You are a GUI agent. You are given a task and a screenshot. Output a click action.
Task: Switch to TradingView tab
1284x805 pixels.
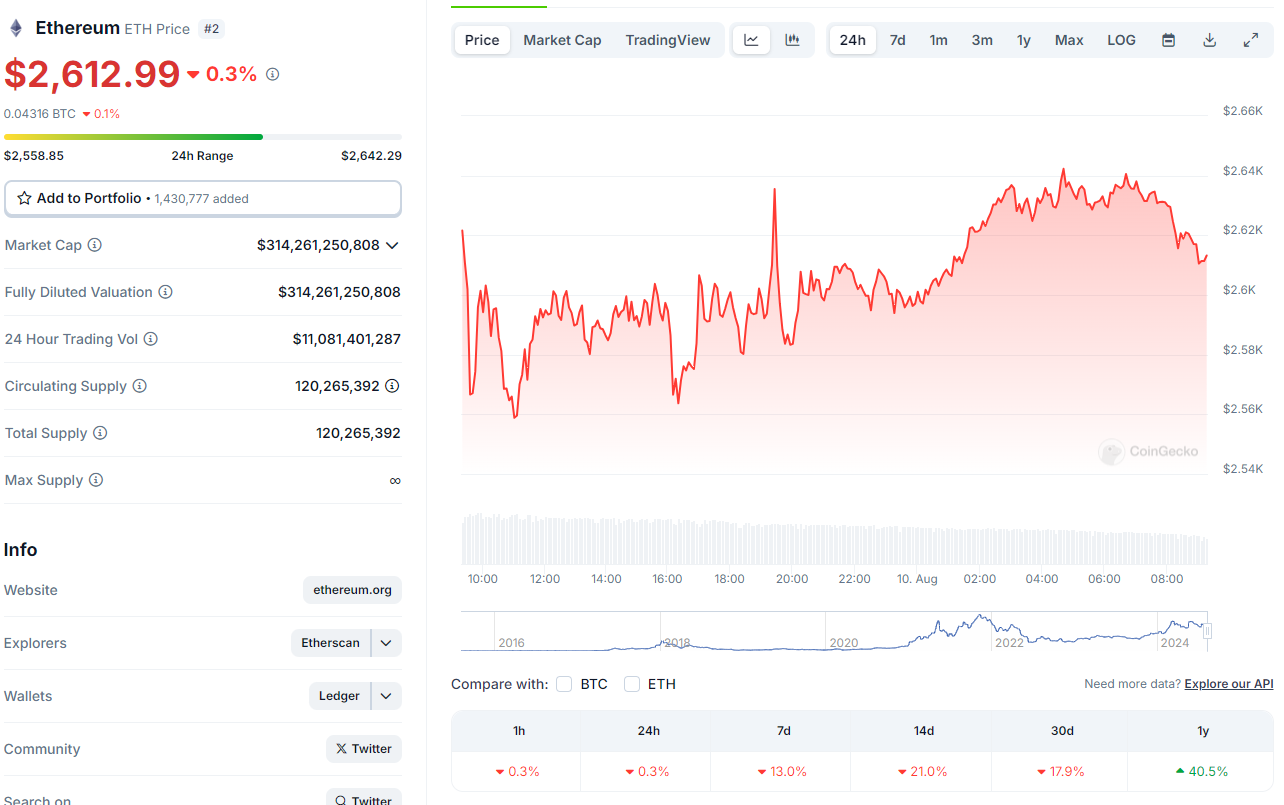coord(668,40)
